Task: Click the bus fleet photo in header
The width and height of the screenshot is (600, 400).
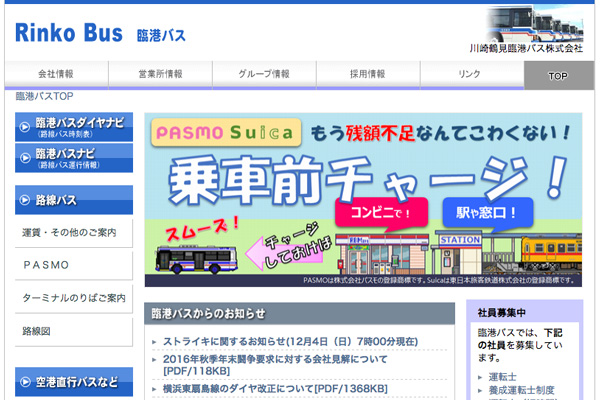Action: click(535, 24)
